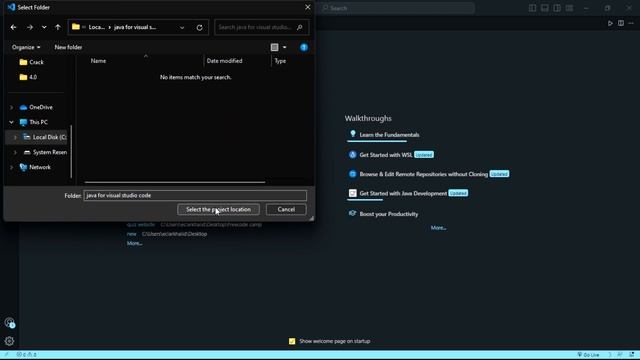
Task: Select Local Disk (C:) in sidebar
Action: [44, 138]
